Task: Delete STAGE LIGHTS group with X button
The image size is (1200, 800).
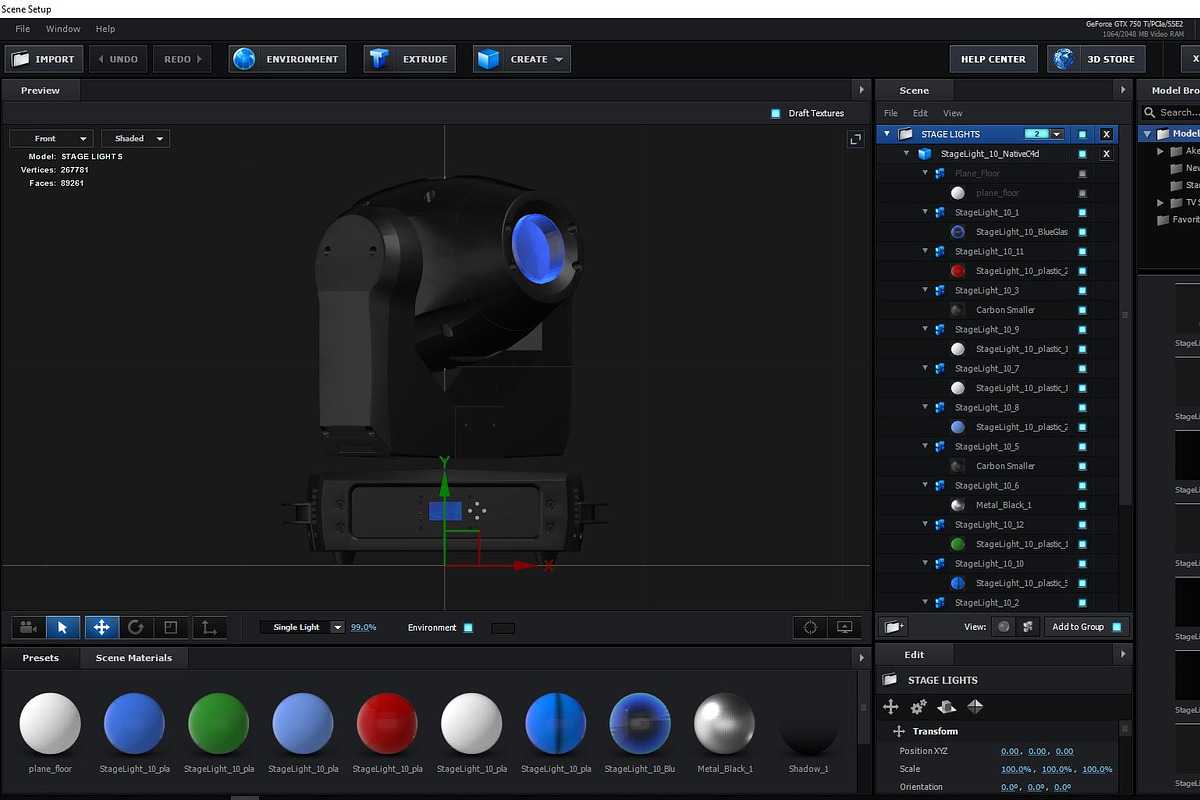Action: click(1106, 134)
